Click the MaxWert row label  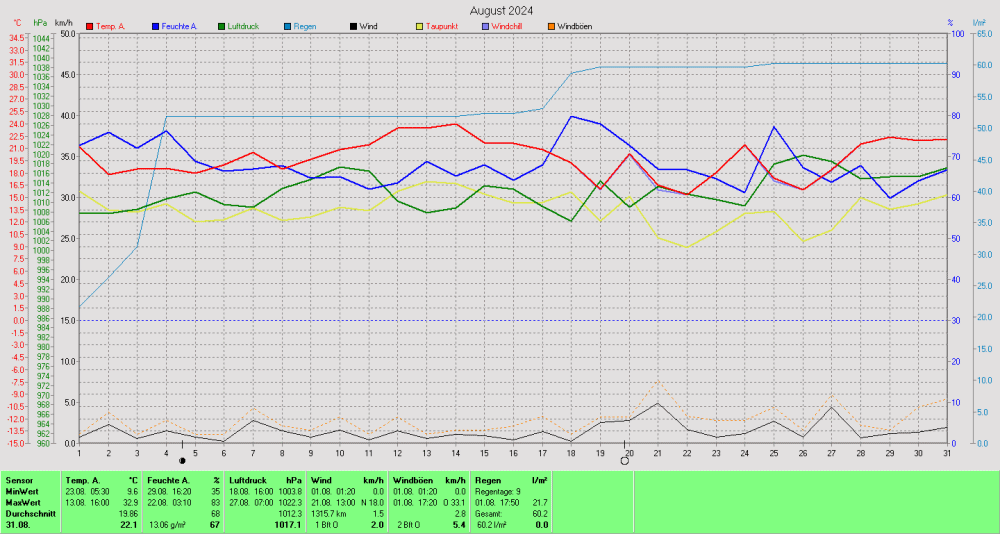pyautogui.click(x=22, y=503)
